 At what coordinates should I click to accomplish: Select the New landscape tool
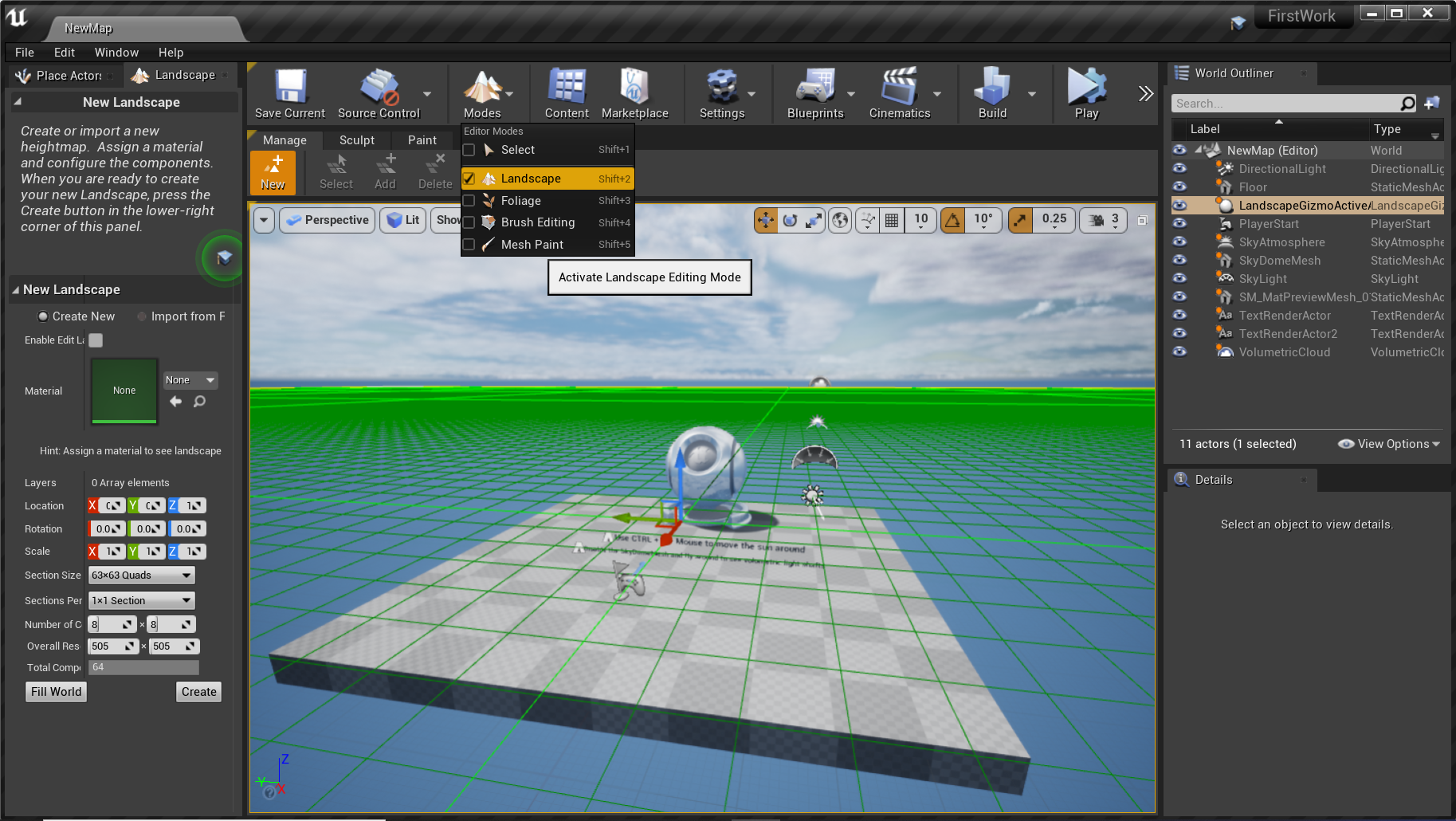click(x=273, y=172)
